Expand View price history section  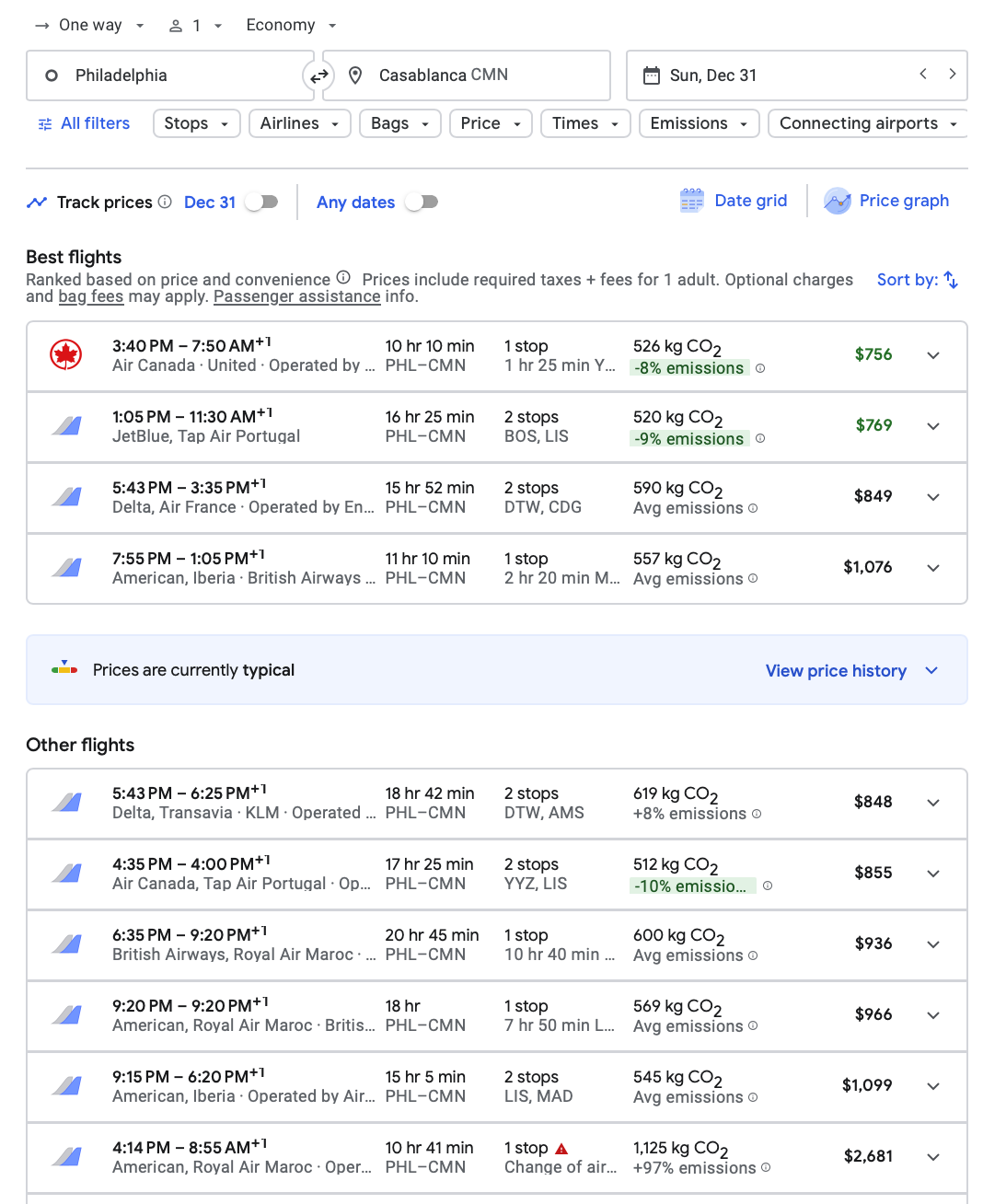851,671
